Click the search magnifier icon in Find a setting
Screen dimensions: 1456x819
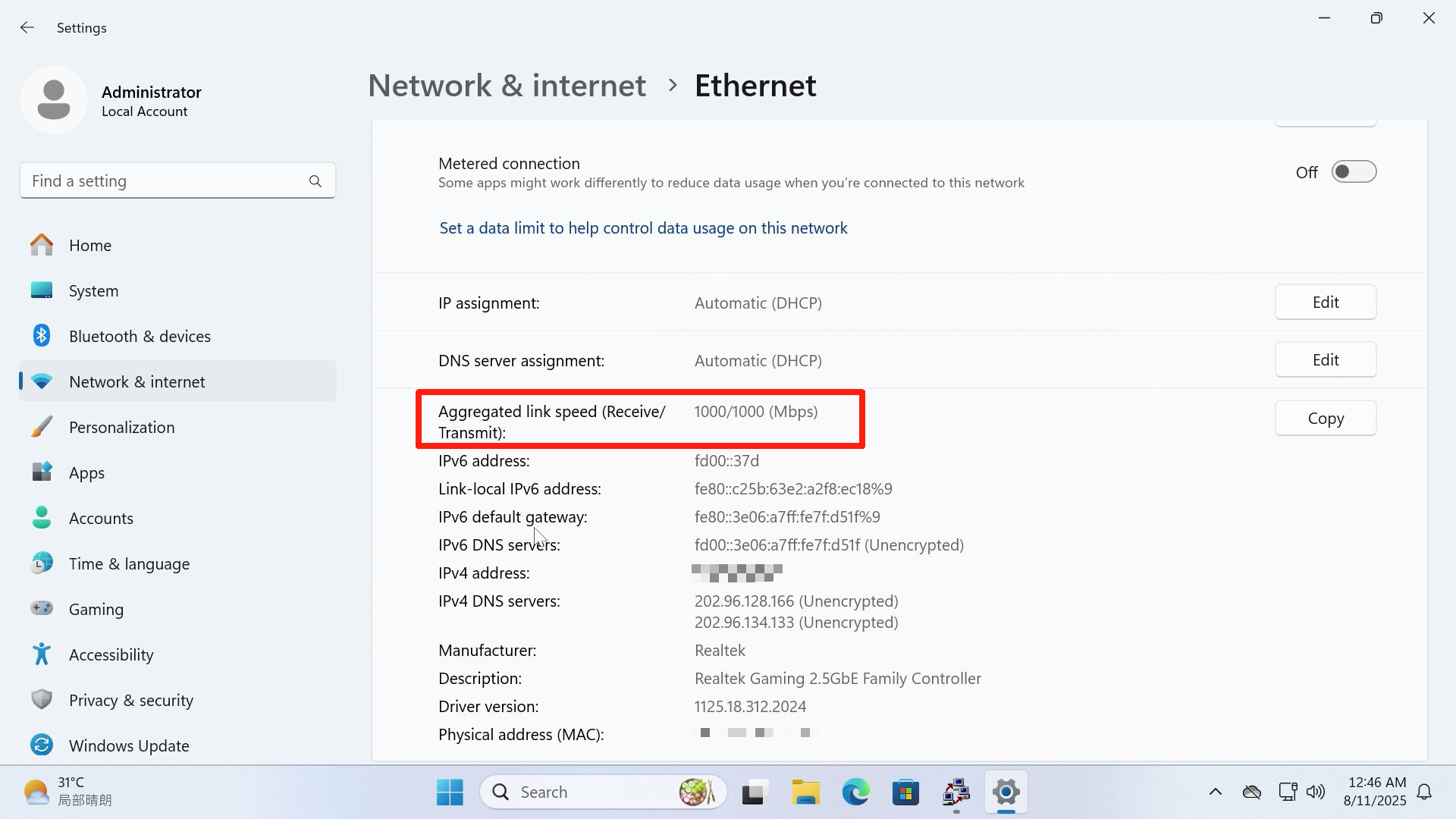point(315,181)
